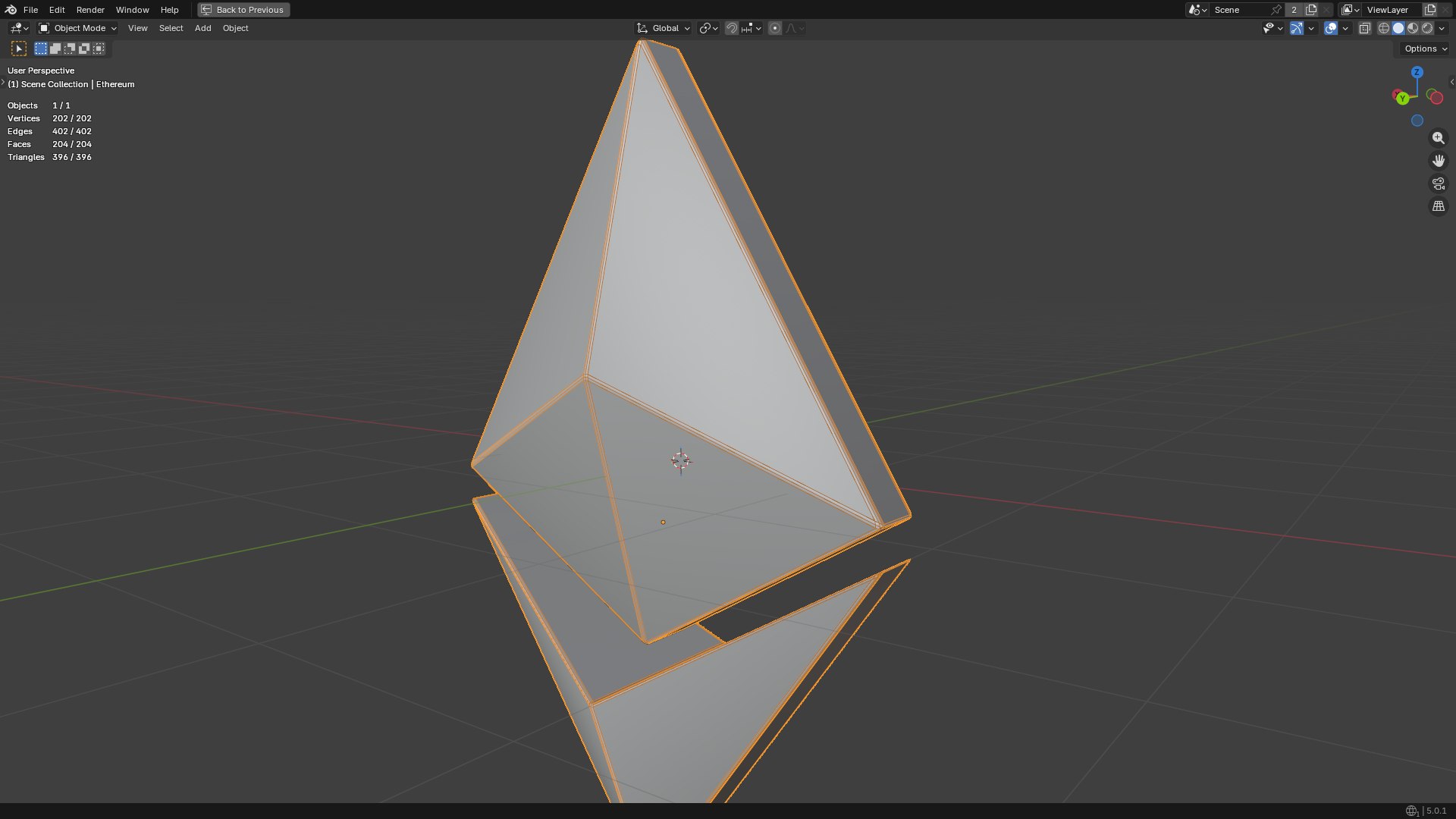Open the viewport shading options dropdown
Viewport: 1456px width, 819px height.
pos(1442,28)
